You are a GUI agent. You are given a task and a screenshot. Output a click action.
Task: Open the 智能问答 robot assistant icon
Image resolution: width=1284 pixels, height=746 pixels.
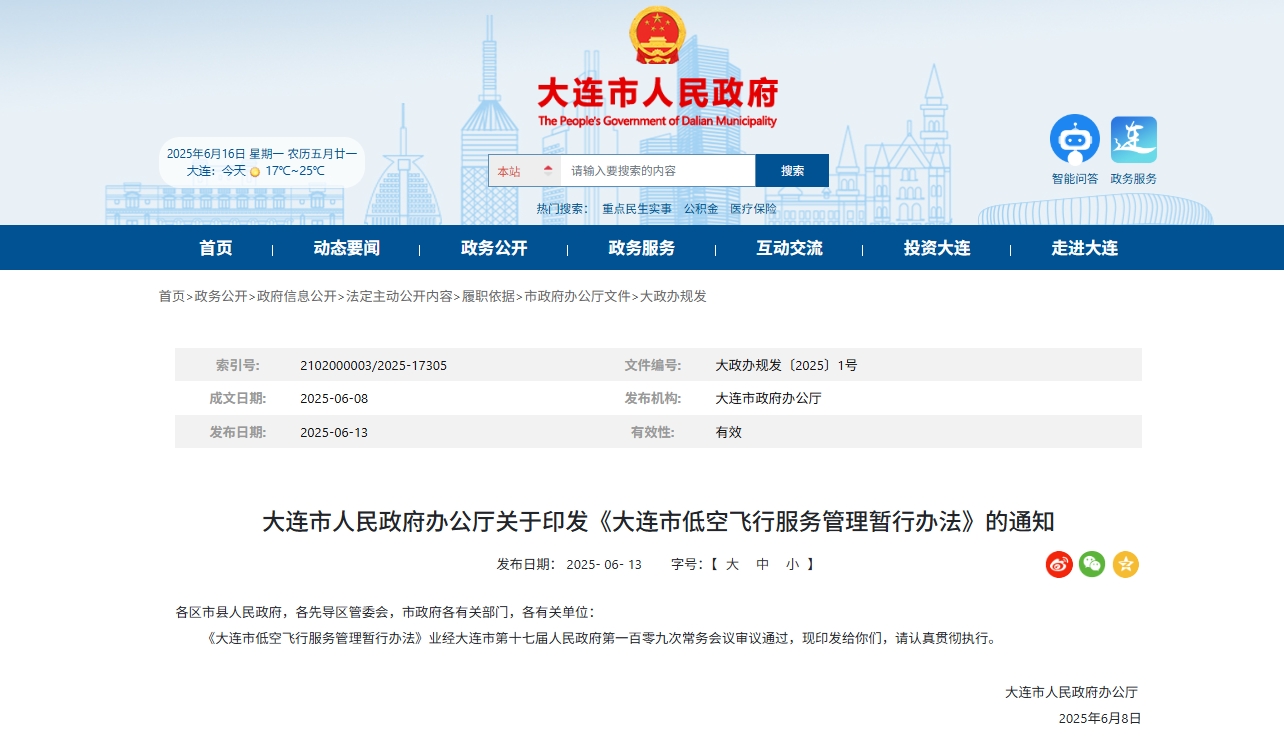pos(1074,140)
